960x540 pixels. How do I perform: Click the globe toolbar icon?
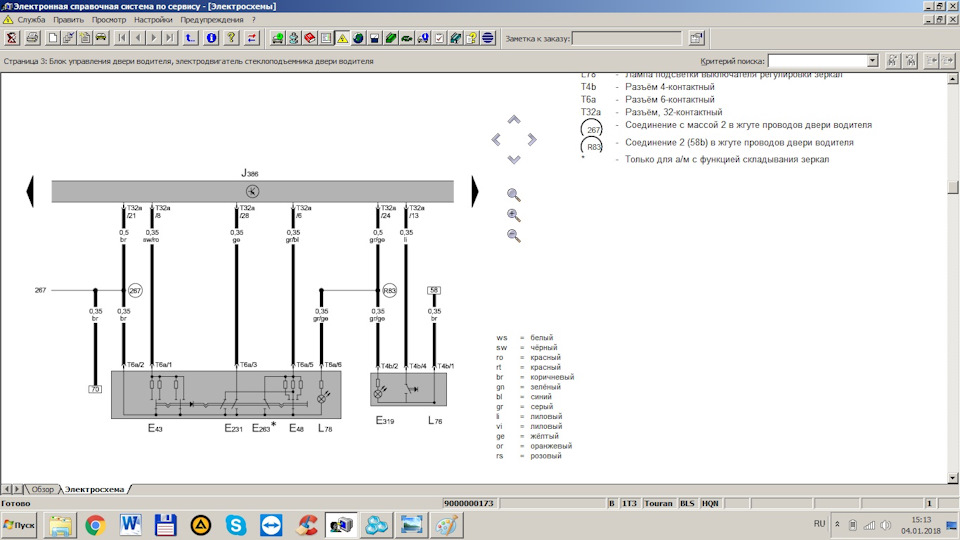[358, 38]
